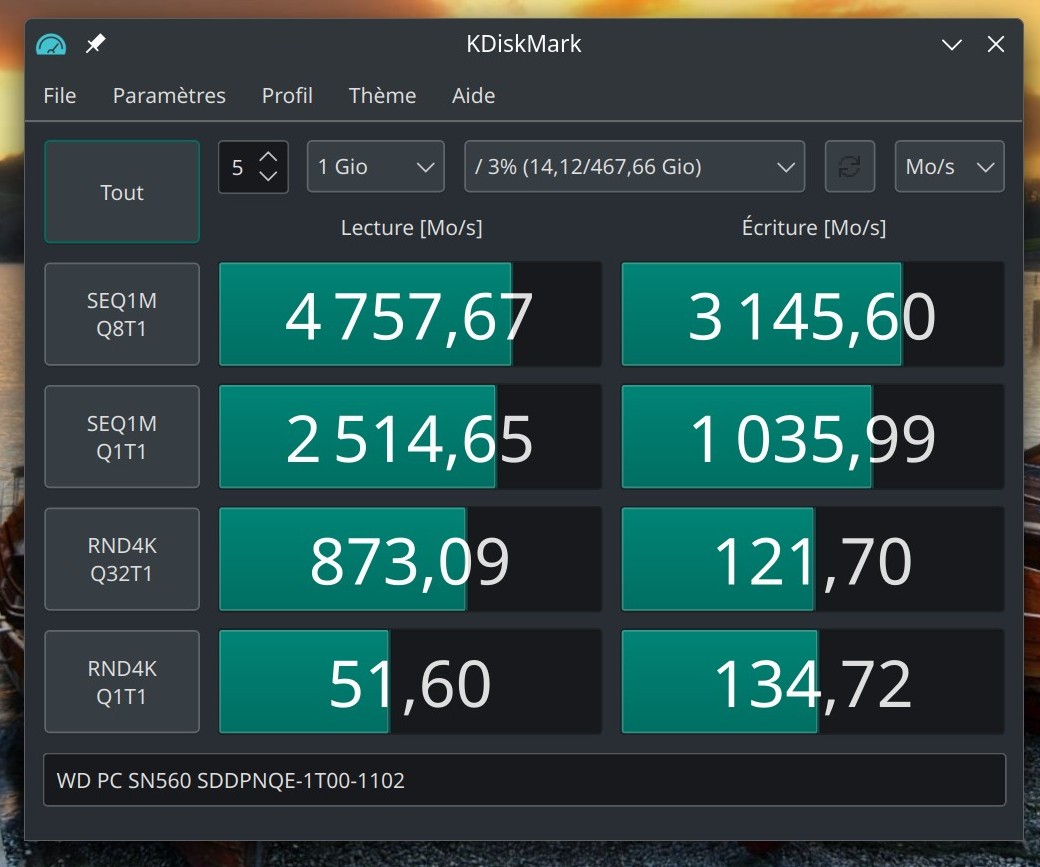The image size is (1040, 867).
Task: Run the RND4K Q1T1 benchmark
Action: 121,681
